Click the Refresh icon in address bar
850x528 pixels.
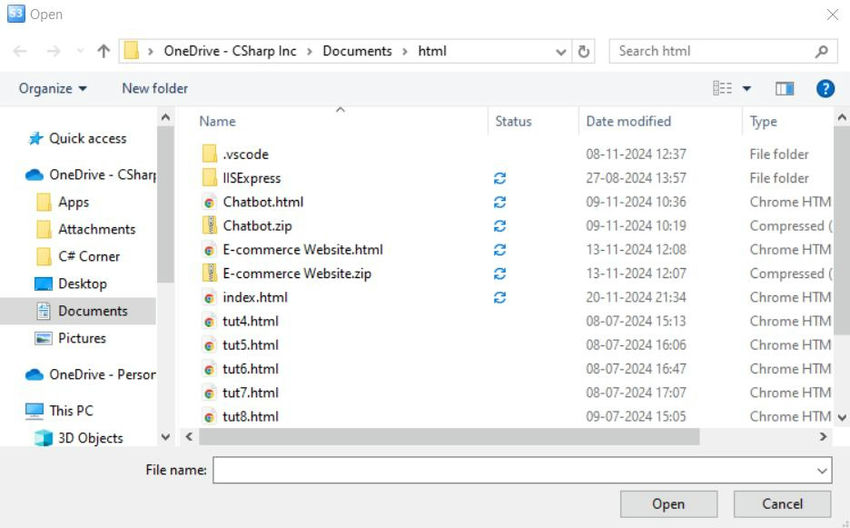[584, 51]
